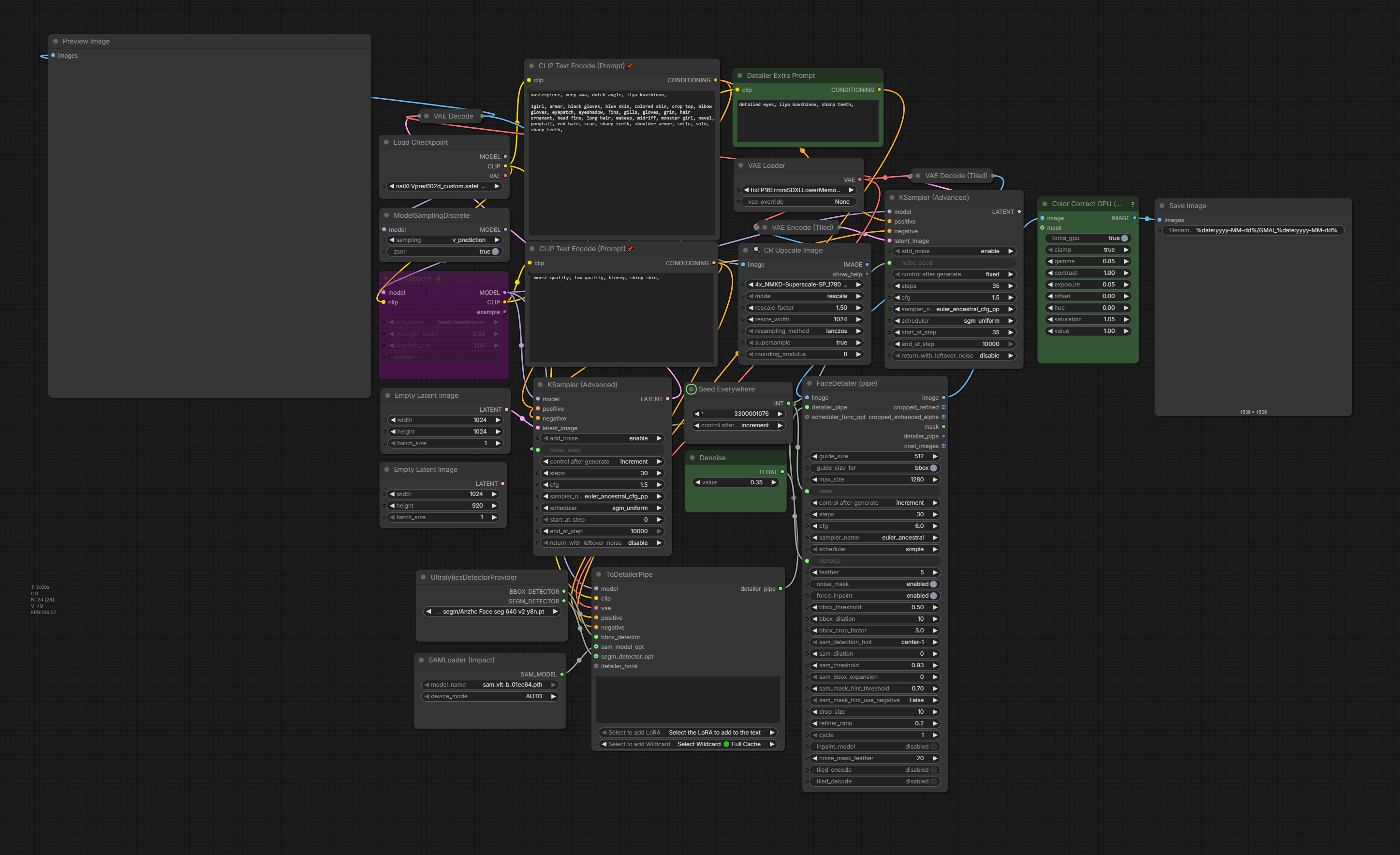Toggle the zsnr switch in ModelSamplingDiscrete

(x=495, y=252)
